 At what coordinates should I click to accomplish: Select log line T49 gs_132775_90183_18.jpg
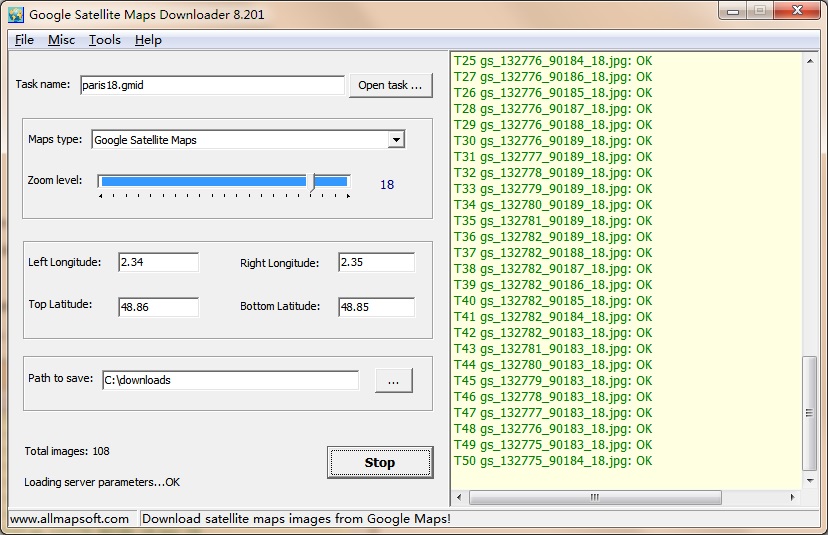553,445
